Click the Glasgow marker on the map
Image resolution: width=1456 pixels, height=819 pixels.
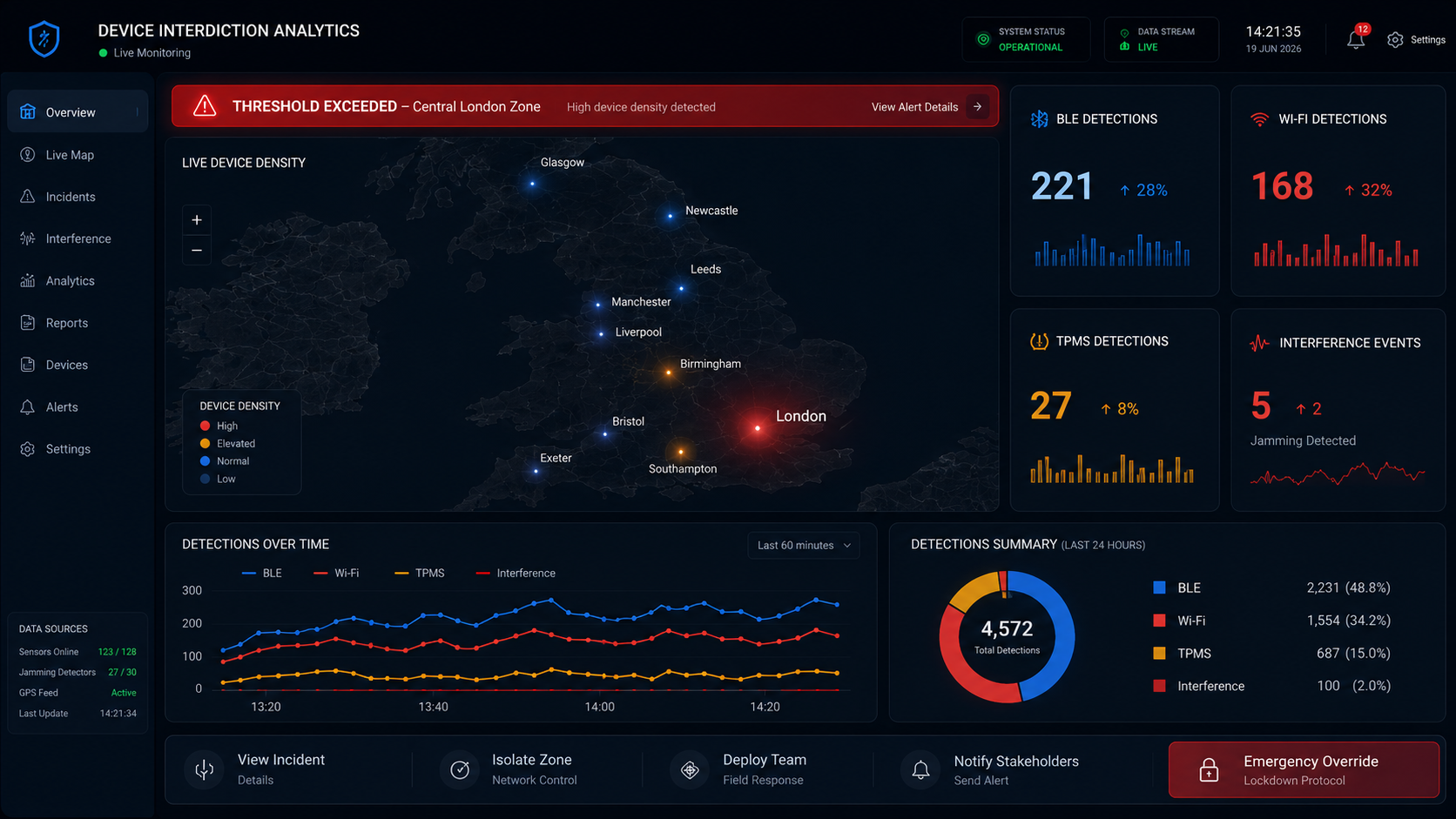coord(532,184)
